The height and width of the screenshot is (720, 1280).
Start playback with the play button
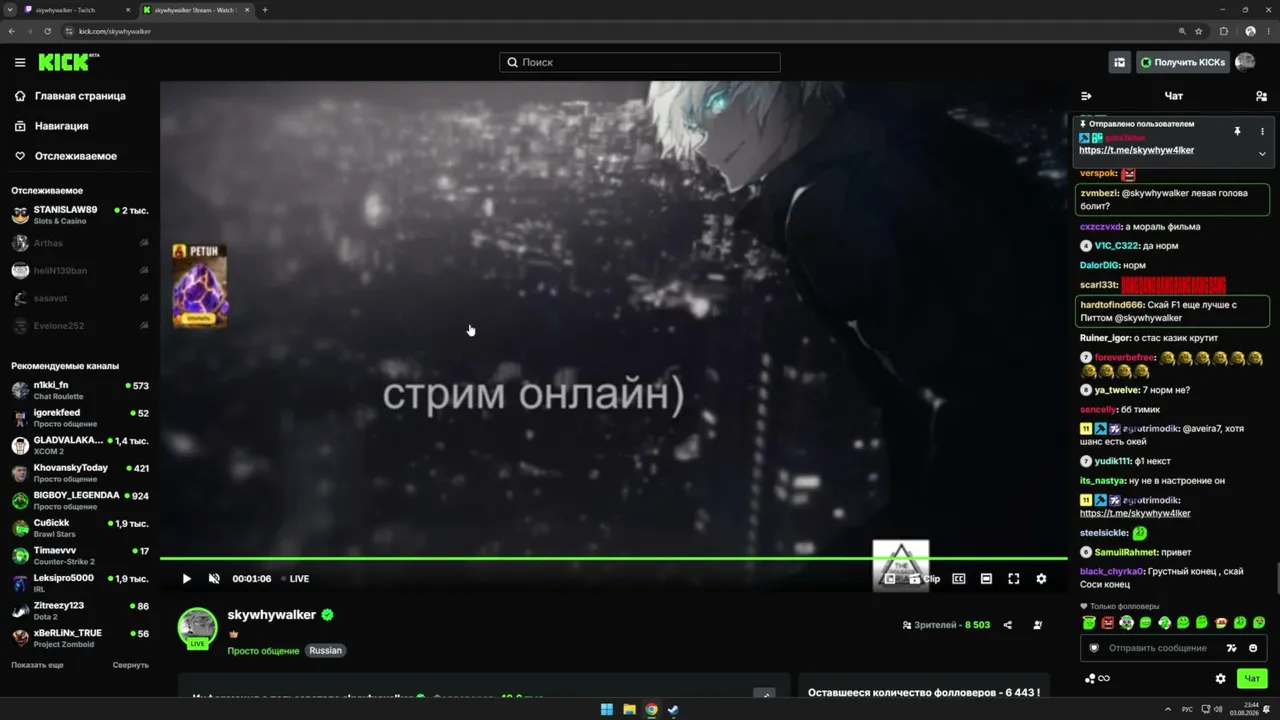(x=186, y=578)
